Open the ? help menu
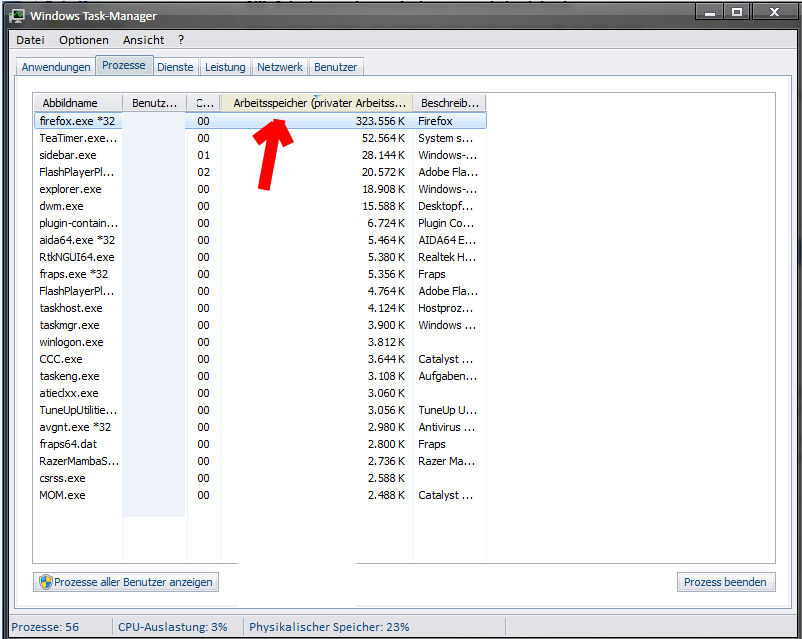 point(181,40)
